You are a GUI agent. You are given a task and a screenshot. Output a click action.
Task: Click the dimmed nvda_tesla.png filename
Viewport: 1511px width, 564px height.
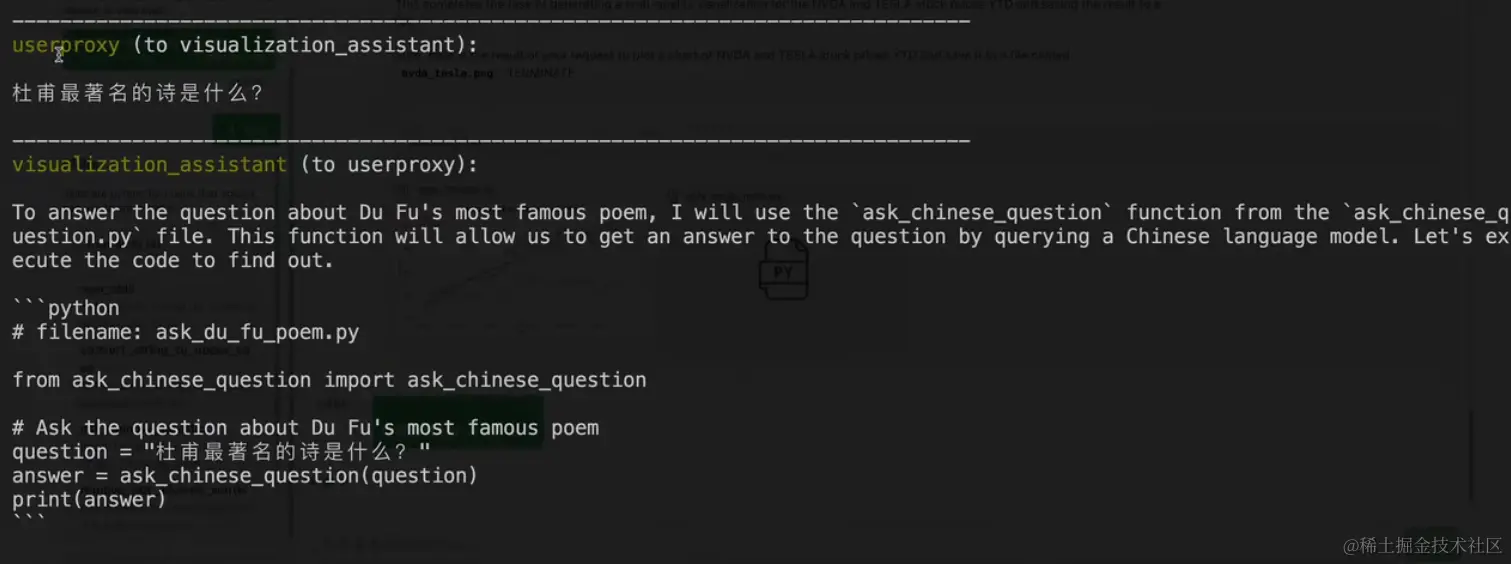446,73
